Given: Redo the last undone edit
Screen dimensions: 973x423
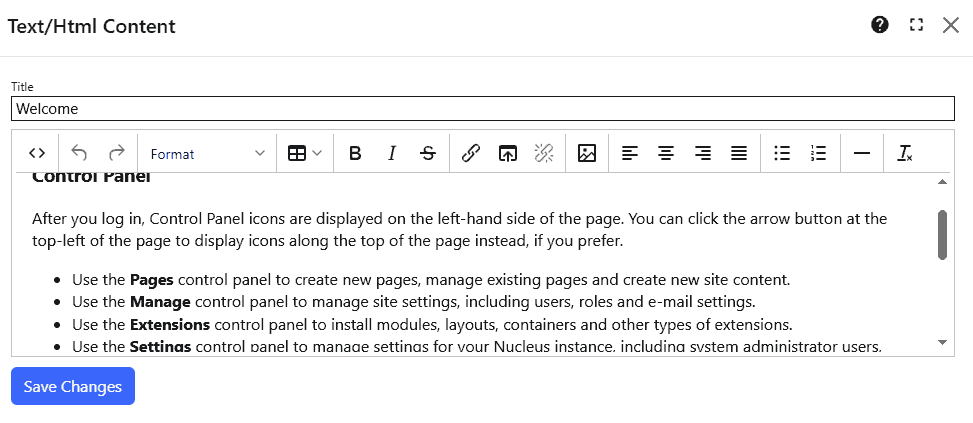Looking at the screenshot, I should (x=117, y=153).
